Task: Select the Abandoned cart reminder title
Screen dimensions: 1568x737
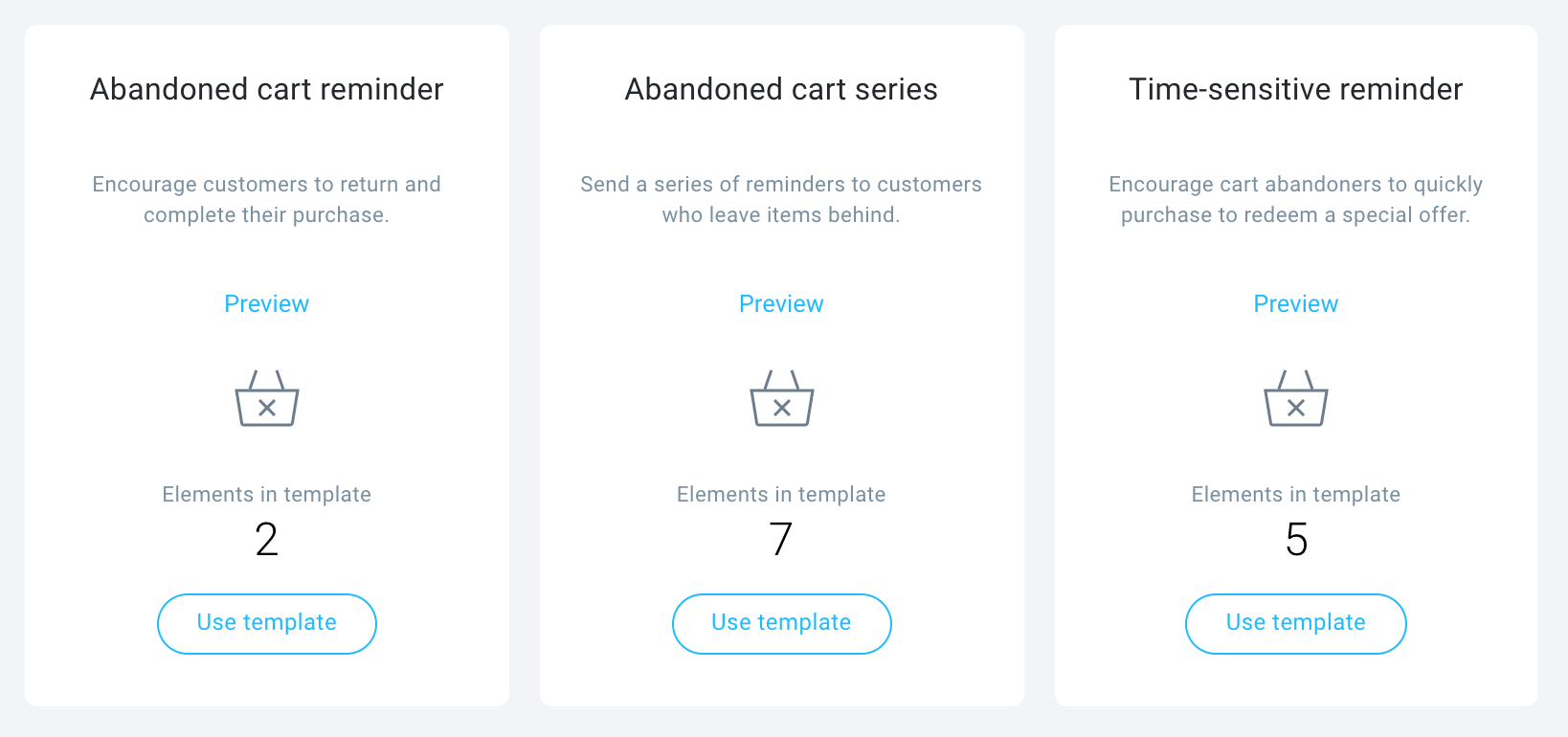Action: pyautogui.click(x=267, y=89)
